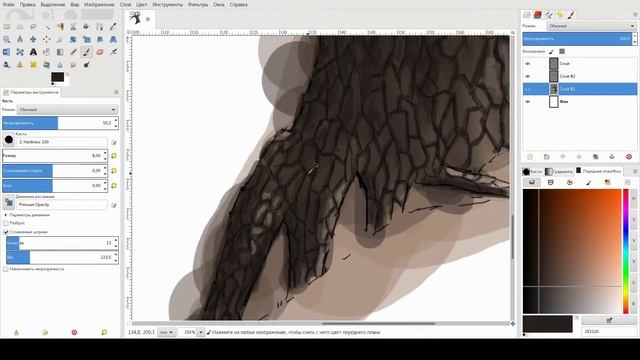Create a new layer
Viewport: 640px width, 360px height.
pos(530,157)
